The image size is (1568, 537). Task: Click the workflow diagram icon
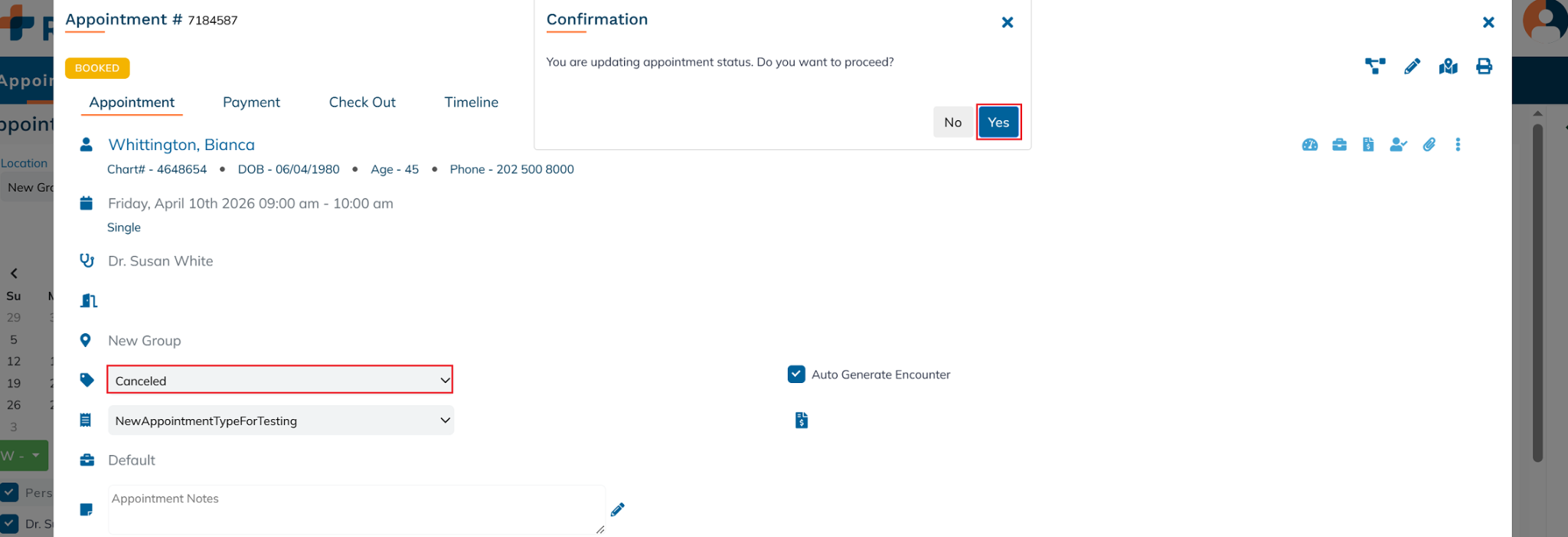1375,67
